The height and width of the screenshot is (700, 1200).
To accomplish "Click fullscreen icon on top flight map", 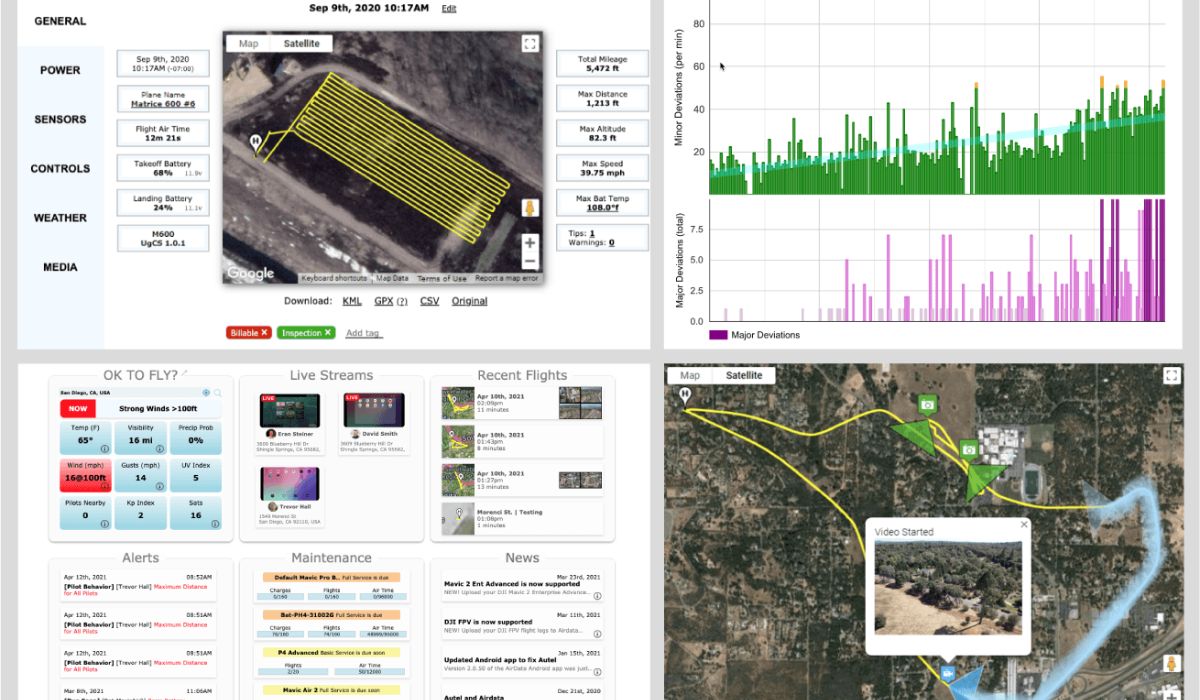I will (530, 43).
